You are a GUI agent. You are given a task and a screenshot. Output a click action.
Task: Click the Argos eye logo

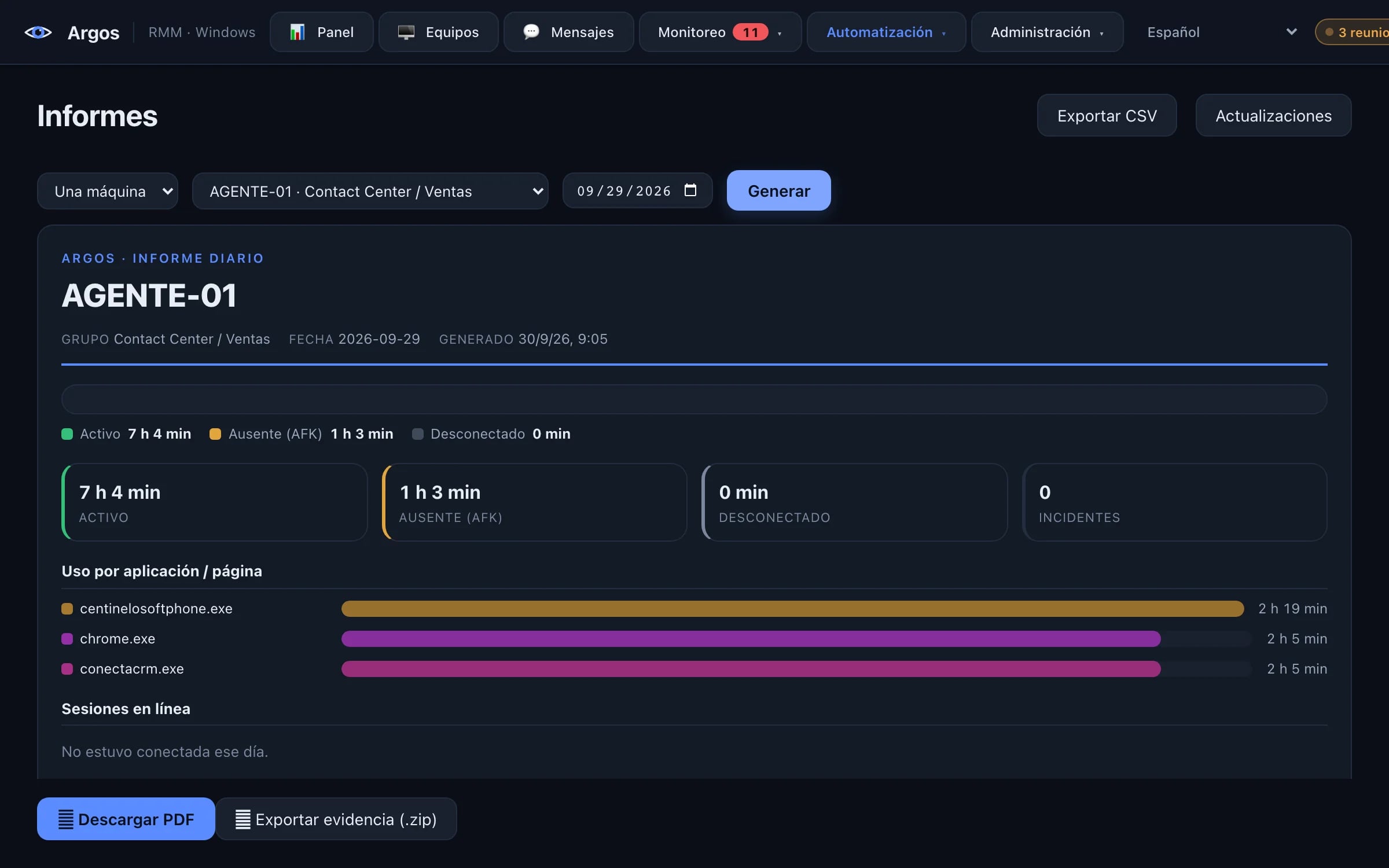(x=38, y=32)
